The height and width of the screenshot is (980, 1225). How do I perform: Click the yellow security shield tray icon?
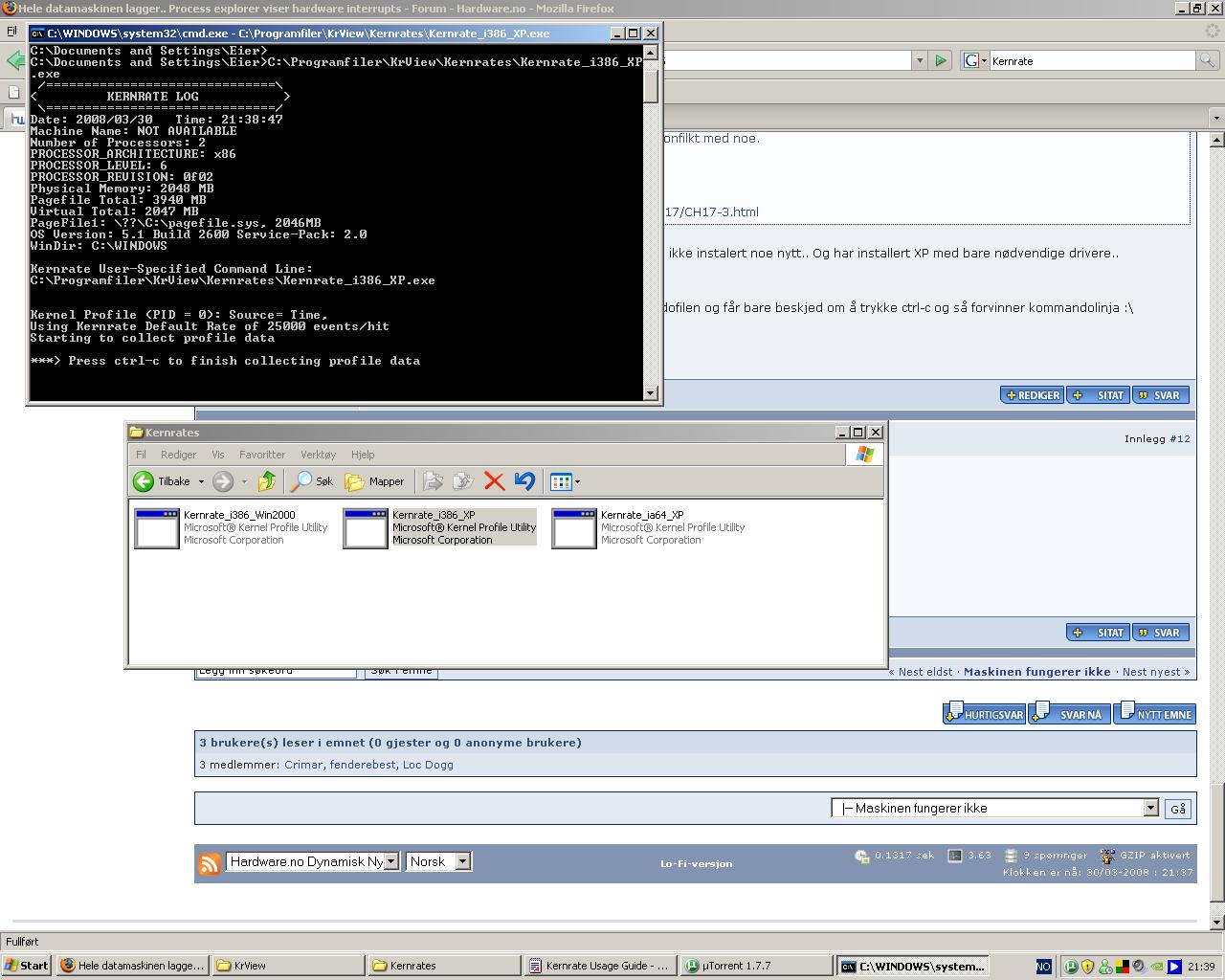(x=1088, y=967)
